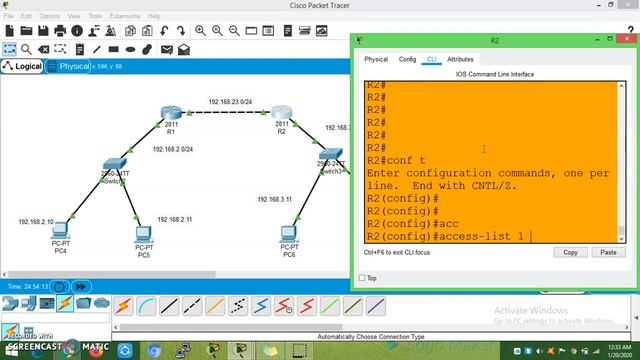Open the custom devices dialog icon
This screenshot has height=360, width=640.
(268, 31)
